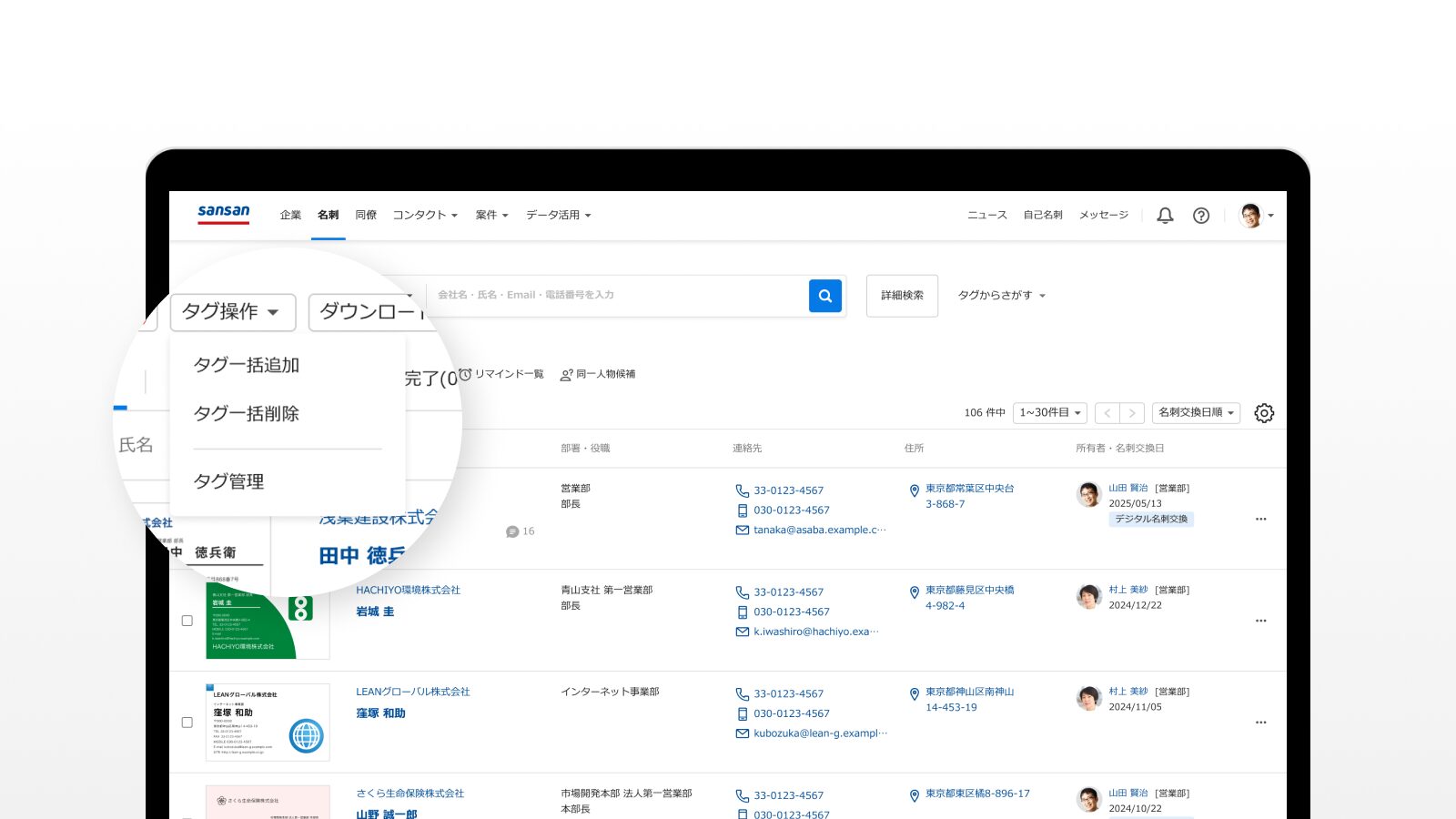
Task: Tick the checkbox for 窪塚 和助 card
Action: click(187, 723)
